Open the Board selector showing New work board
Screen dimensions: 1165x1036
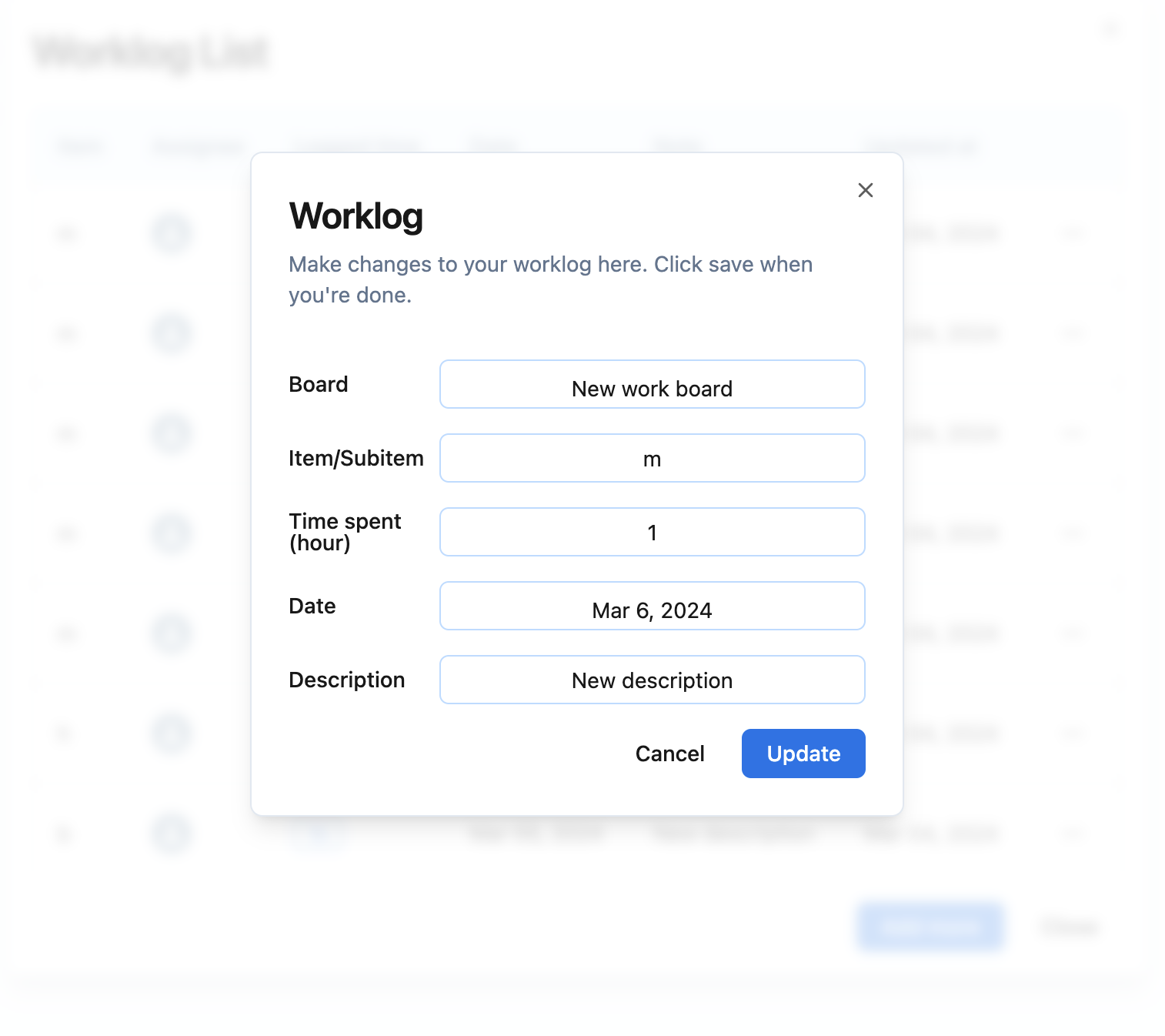652,384
